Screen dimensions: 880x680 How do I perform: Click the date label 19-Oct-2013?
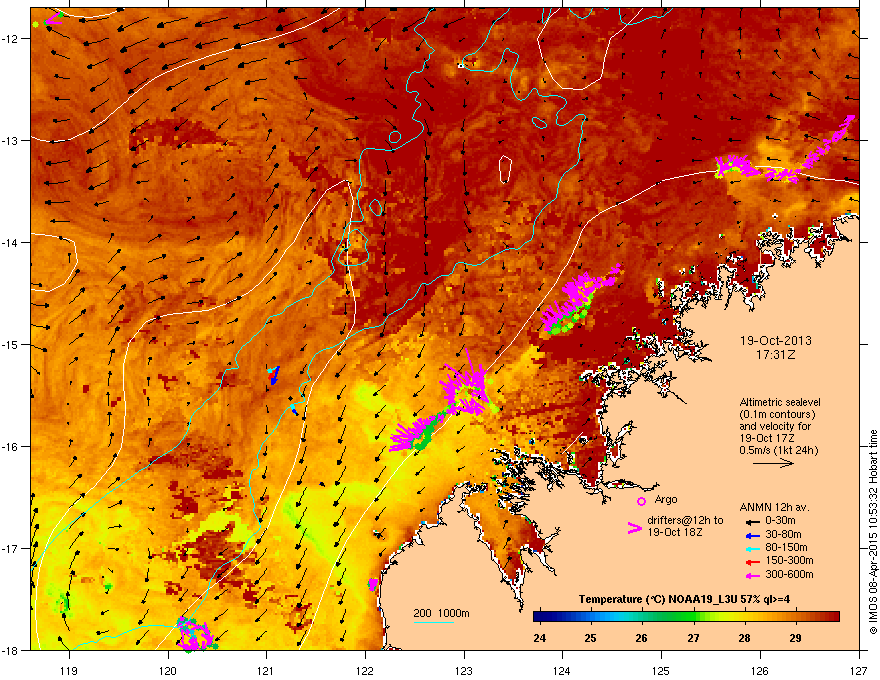776,341
